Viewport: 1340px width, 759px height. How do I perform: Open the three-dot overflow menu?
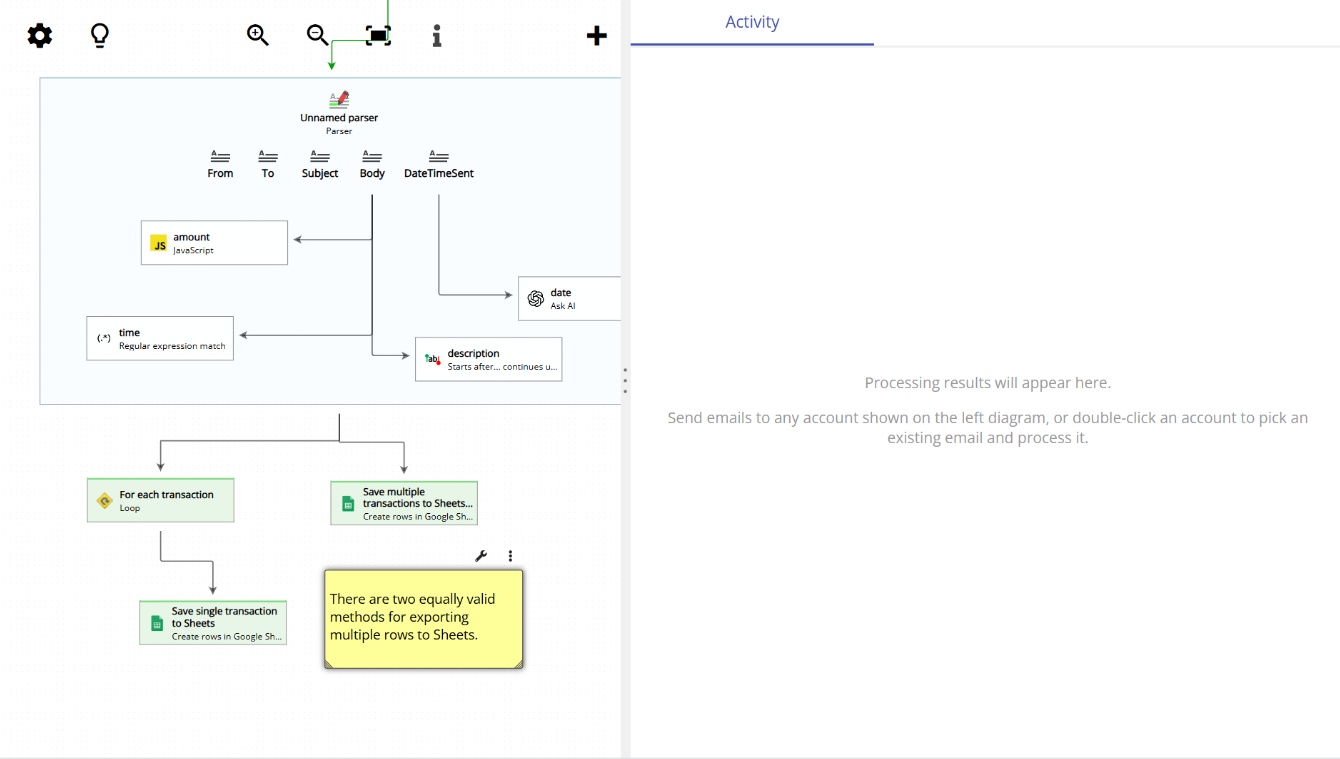pos(510,554)
